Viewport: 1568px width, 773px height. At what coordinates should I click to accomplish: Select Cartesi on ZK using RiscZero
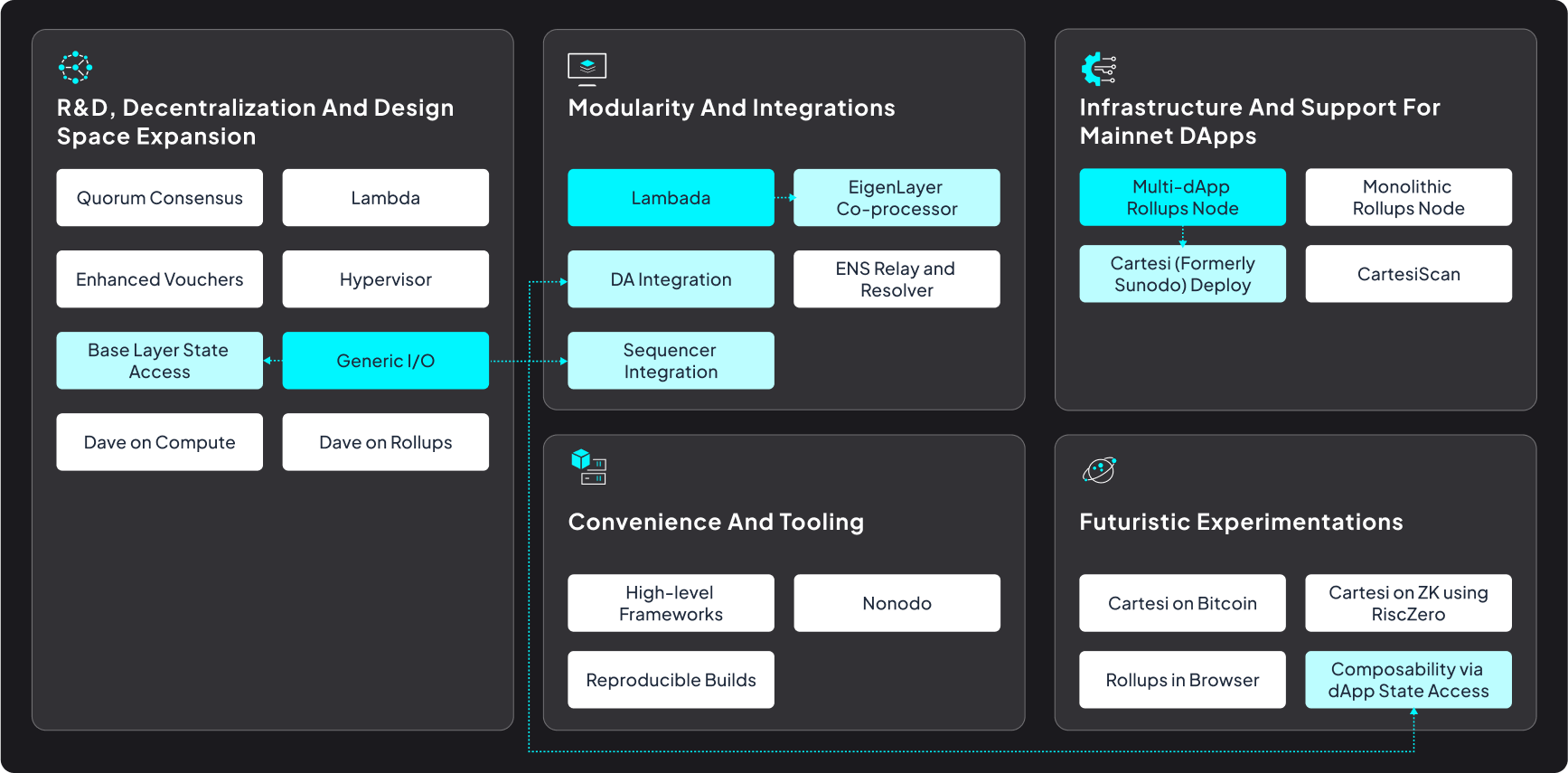1409,603
